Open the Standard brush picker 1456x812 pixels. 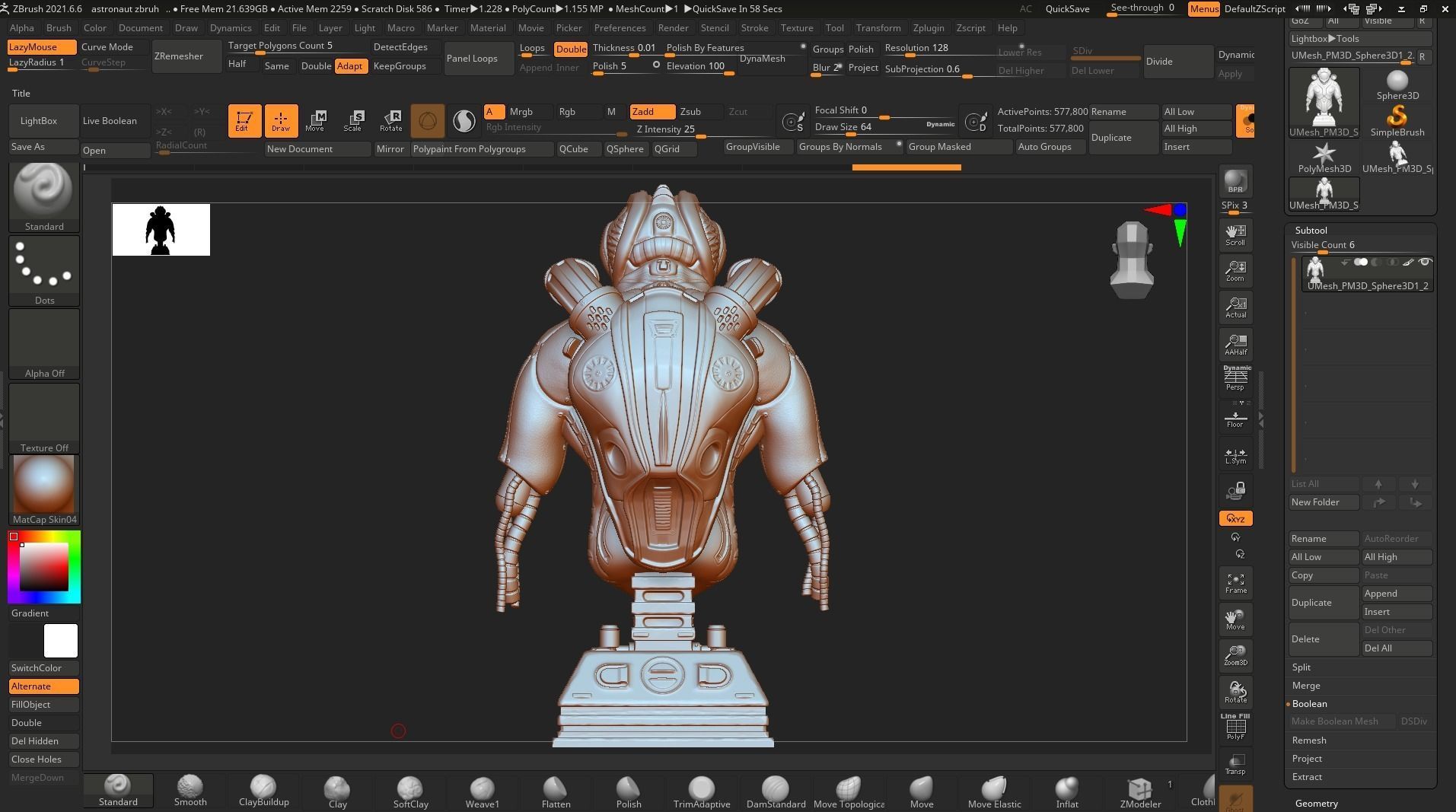click(x=44, y=198)
